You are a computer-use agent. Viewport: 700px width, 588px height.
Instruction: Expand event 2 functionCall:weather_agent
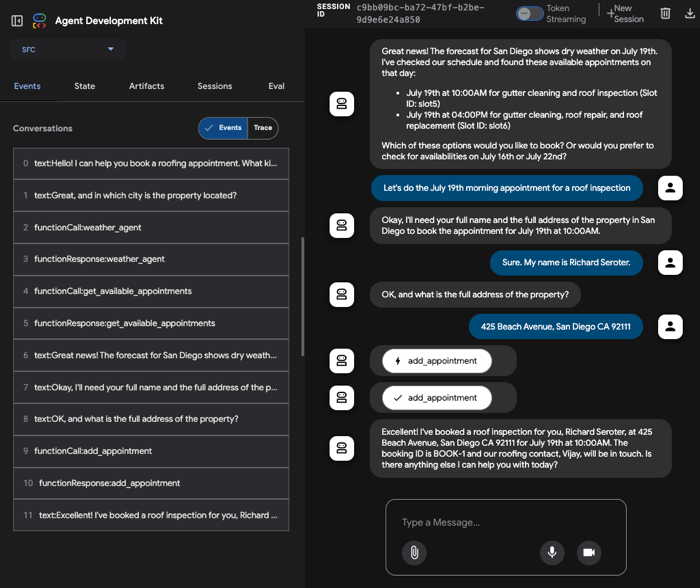pyautogui.click(x=151, y=227)
